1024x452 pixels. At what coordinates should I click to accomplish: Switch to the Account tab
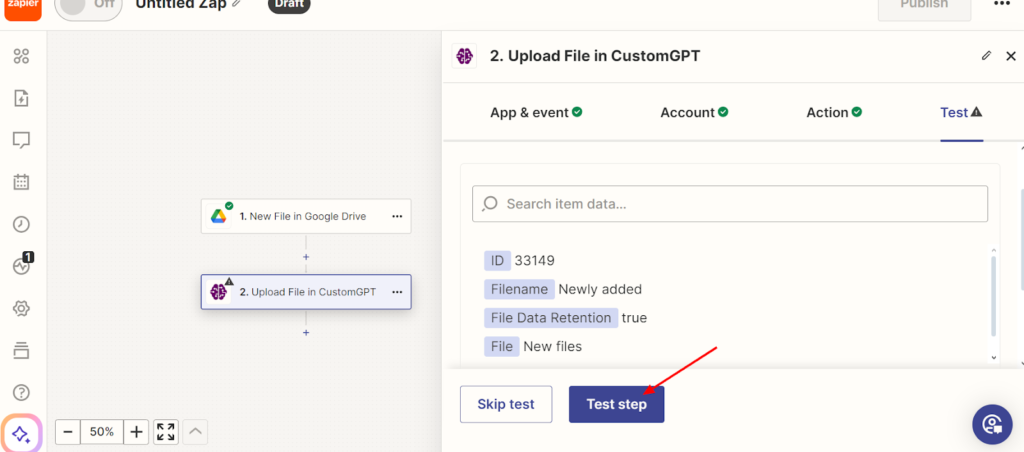click(694, 113)
